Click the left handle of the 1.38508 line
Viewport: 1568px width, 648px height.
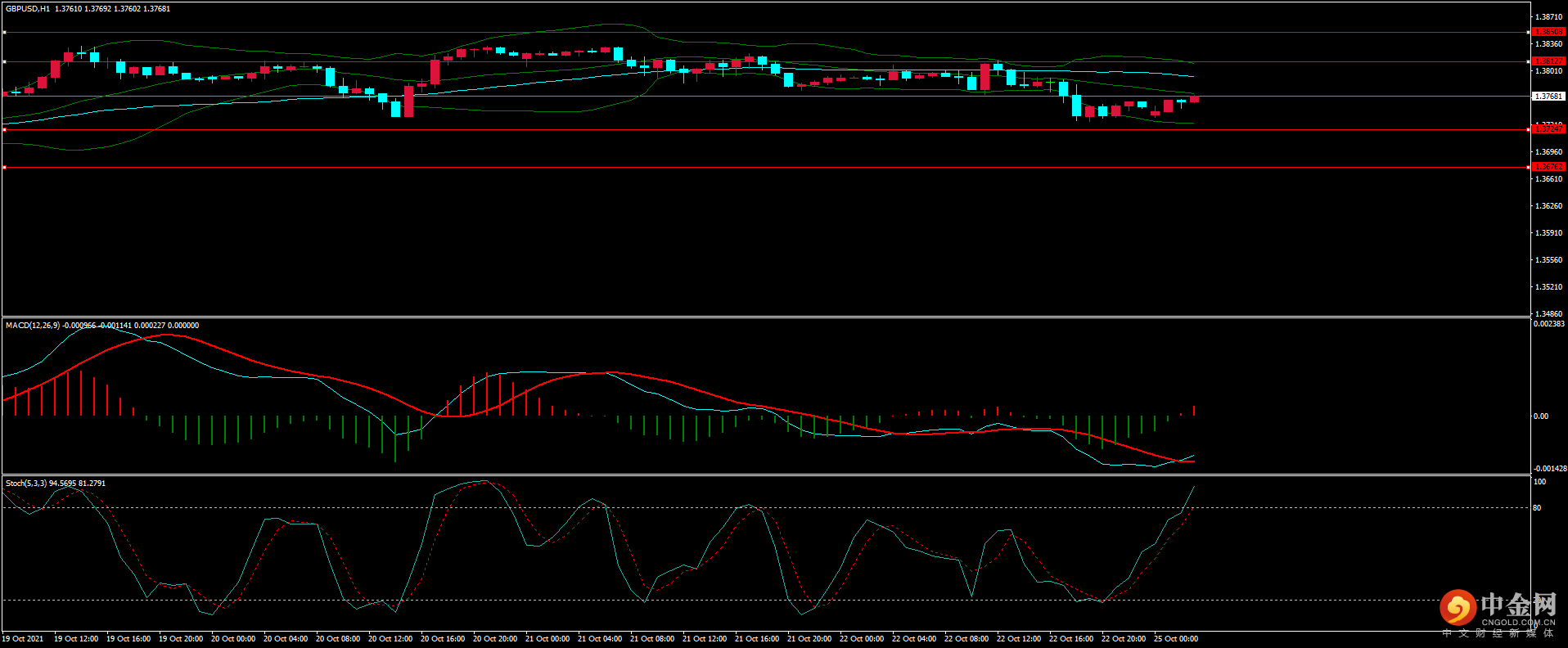[x=4, y=33]
